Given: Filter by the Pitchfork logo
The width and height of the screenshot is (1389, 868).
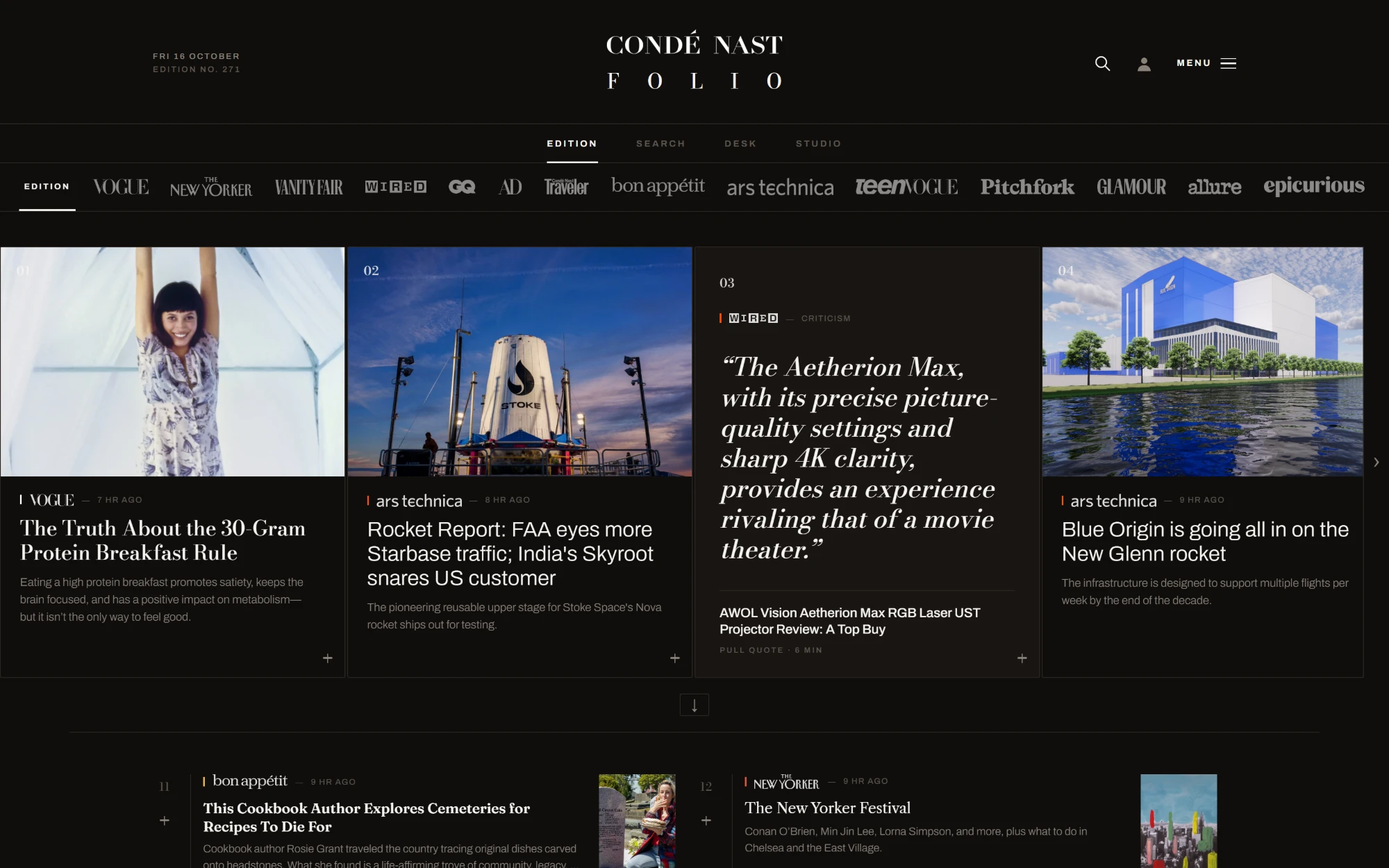Looking at the screenshot, I should pyautogui.click(x=1027, y=187).
